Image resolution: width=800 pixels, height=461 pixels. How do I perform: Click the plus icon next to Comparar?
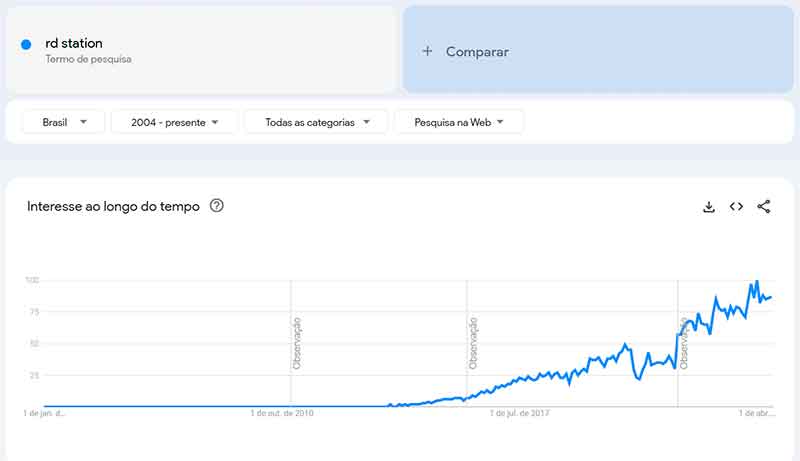[x=428, y=51]
